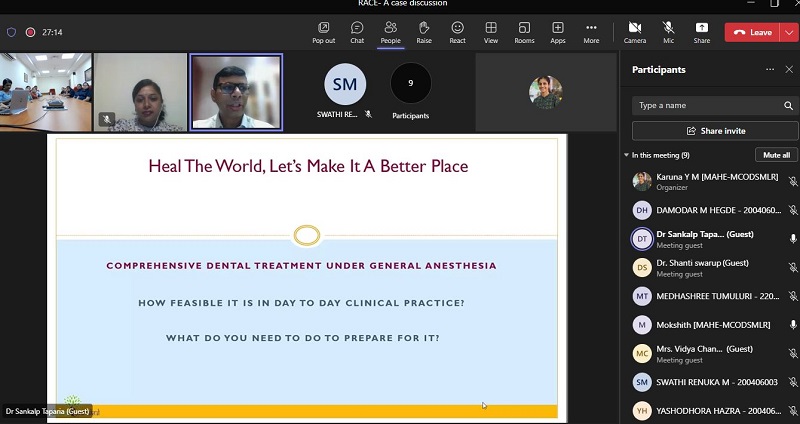Screen dimensions: 800x424
Task: Toggle the Camera on or off
Action: pos(634,31)
